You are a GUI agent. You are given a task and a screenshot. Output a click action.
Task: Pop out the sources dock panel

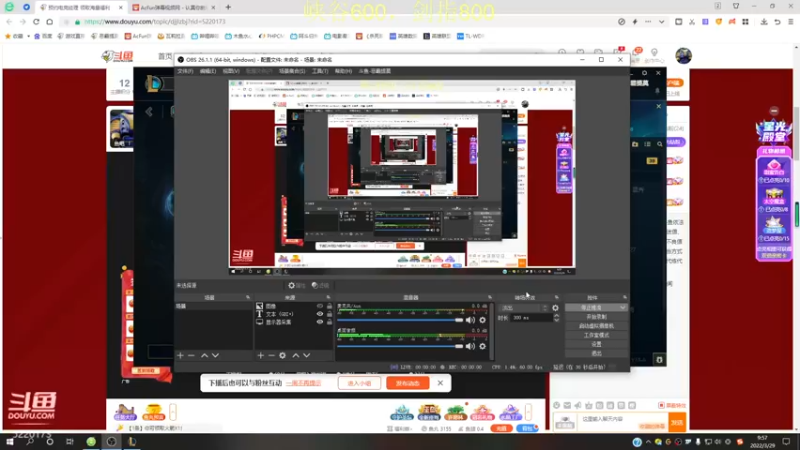[x=328, y=297]
